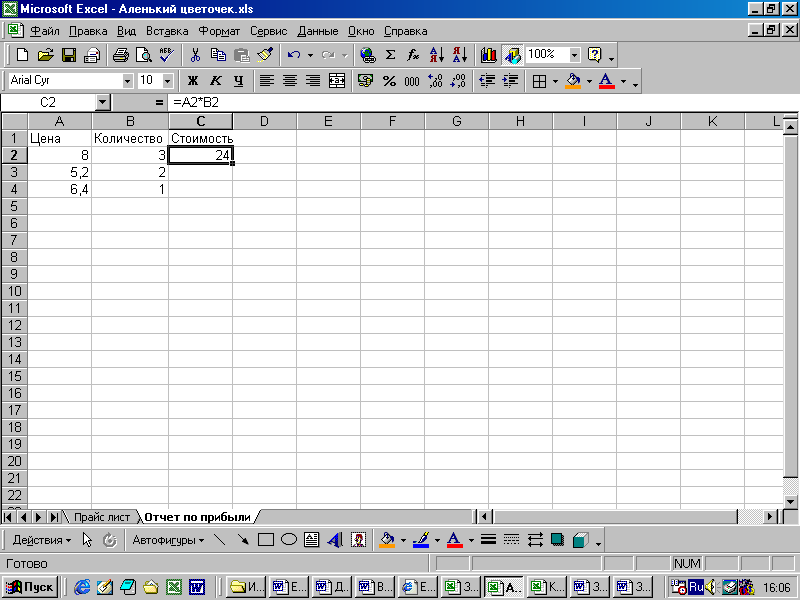Toggle Select Objects pointer on drawing toolbar

pos(87,540)
